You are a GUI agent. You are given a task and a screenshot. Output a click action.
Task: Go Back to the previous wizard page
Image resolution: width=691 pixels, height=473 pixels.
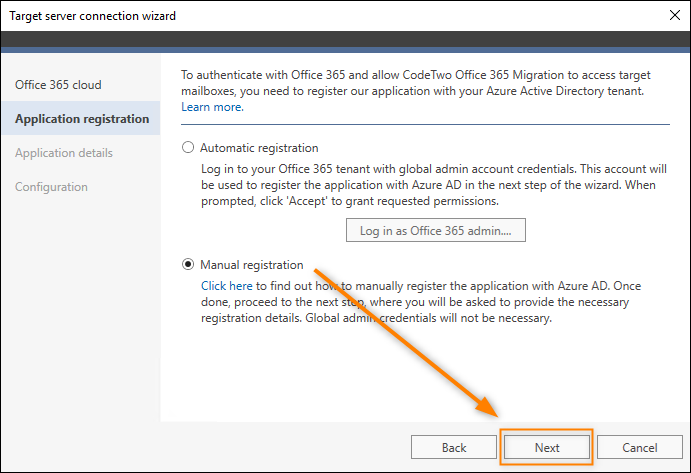tap(454, 447)
